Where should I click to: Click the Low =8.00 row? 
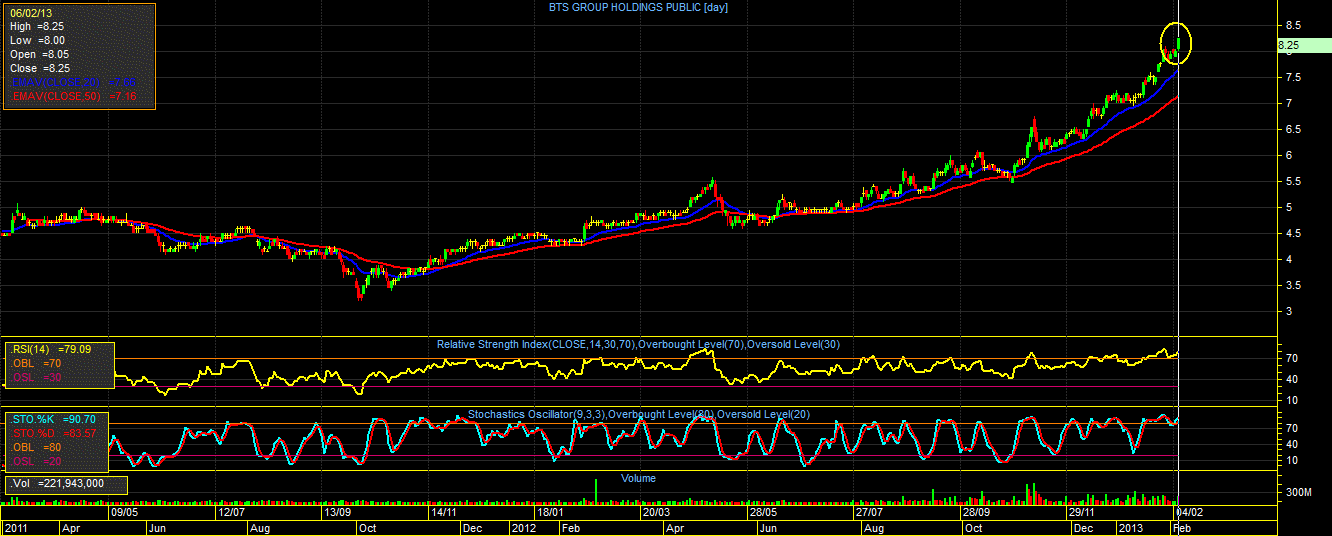(x=37, y=40)
